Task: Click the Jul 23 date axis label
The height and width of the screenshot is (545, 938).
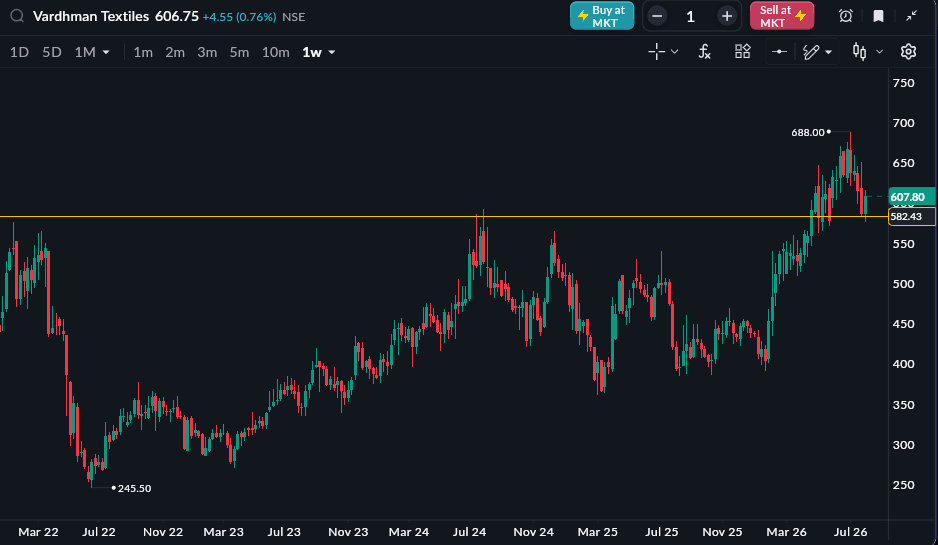Action: [x=284, y=532]
